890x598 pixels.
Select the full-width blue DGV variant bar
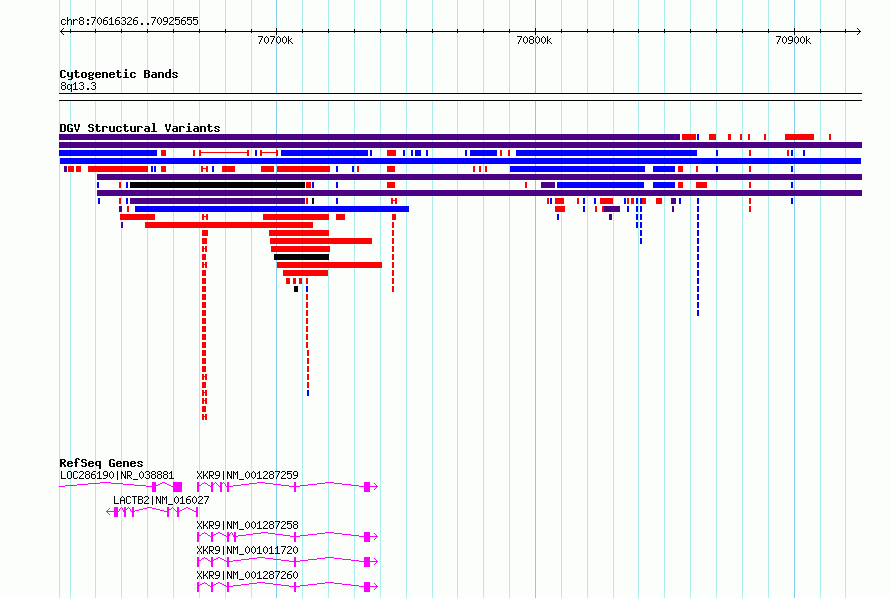460,161
